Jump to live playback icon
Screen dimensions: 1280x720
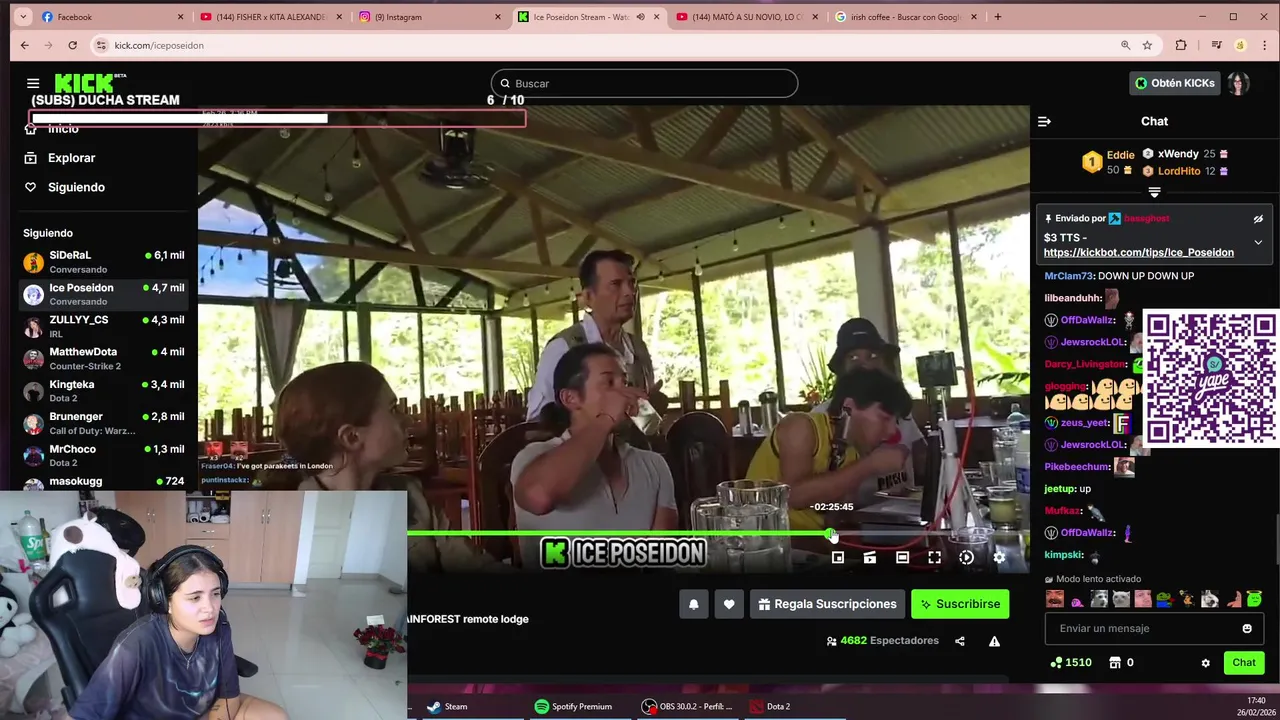(x=966, y=558)
